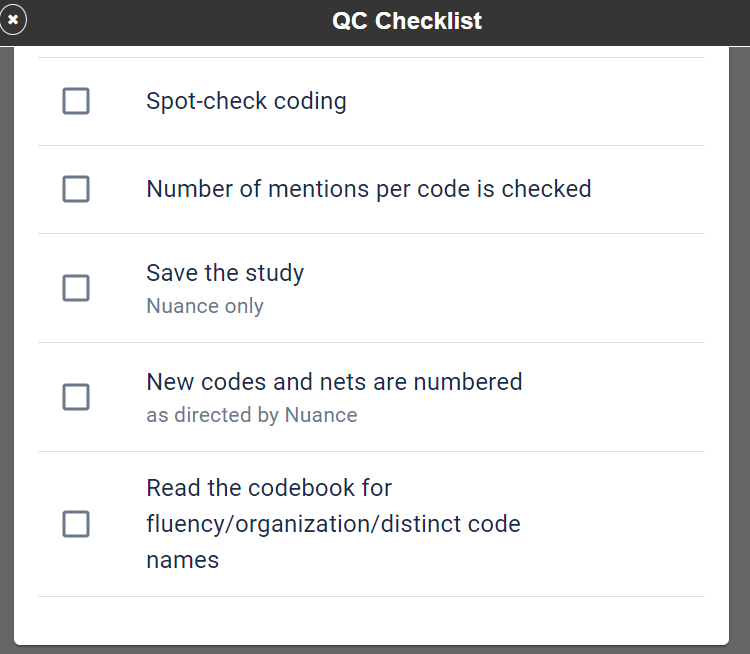The image size is (750, 654).
Task: Click the as directed by Nuance note
Action: (x=251, y=415)
